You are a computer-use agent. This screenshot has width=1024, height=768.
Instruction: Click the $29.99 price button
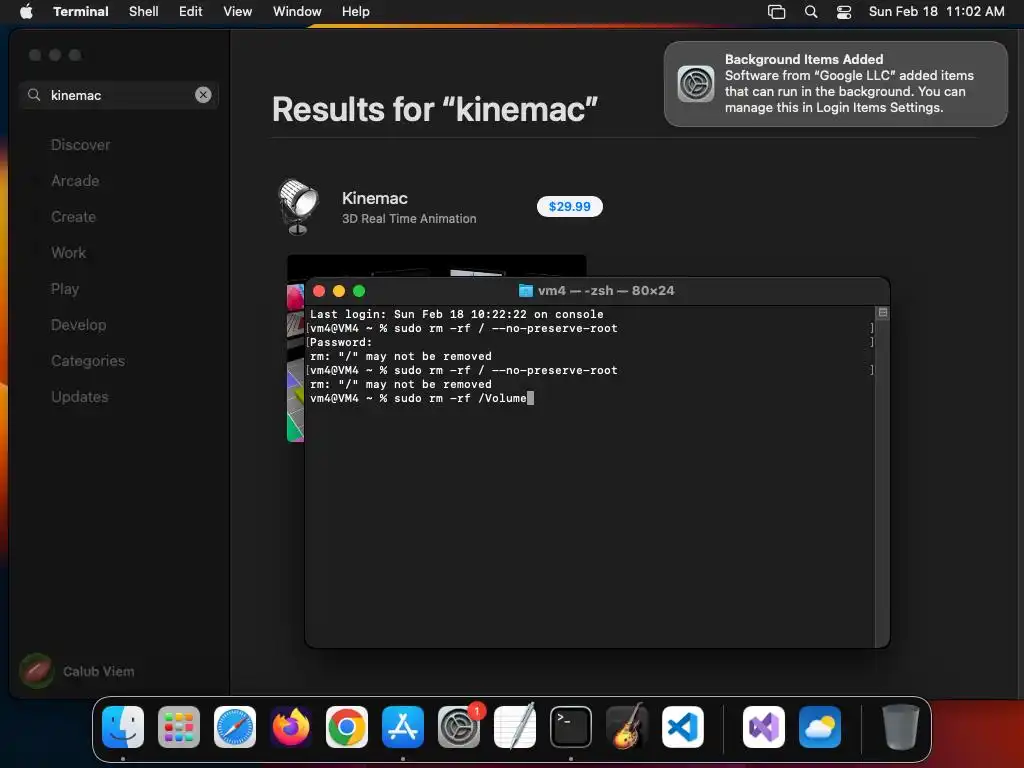pyautogui.click(x=569, y=206)
